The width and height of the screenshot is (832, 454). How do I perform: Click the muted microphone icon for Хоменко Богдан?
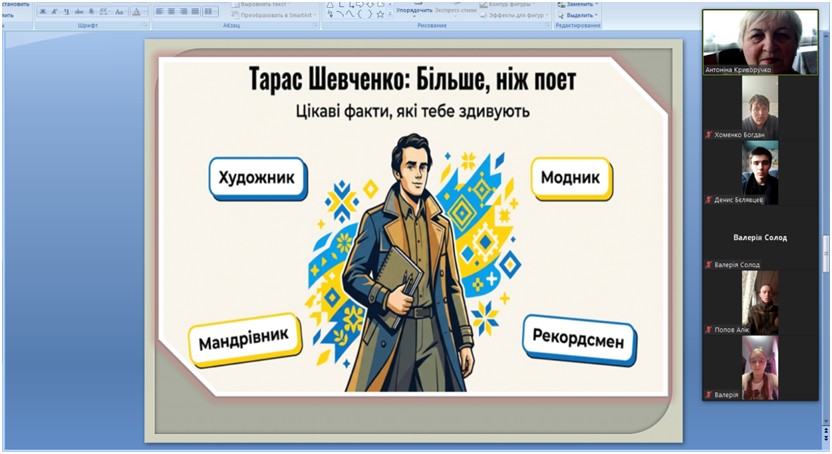(708, 134)
